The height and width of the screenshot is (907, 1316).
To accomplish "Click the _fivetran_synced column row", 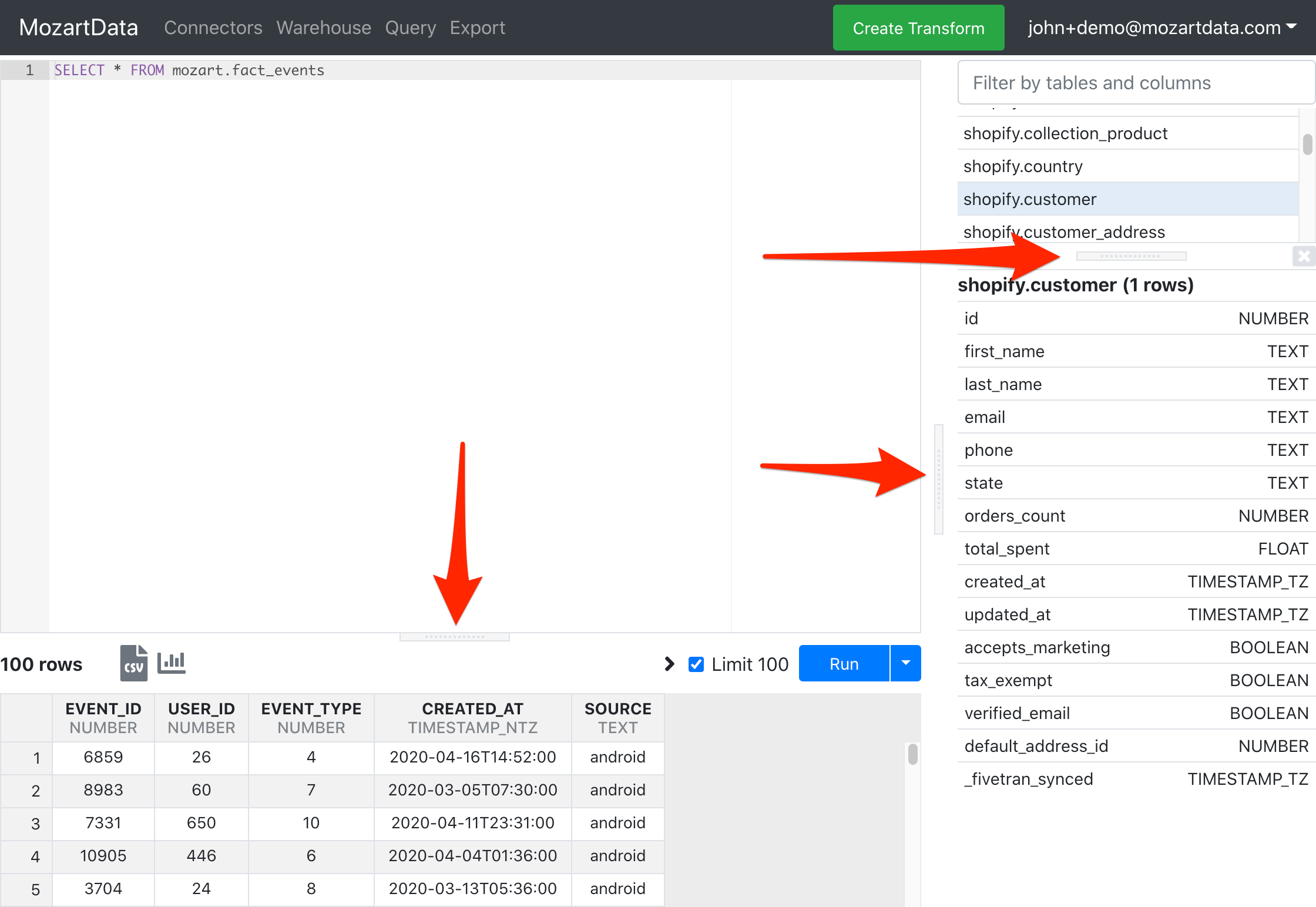I will point(1136,779).
